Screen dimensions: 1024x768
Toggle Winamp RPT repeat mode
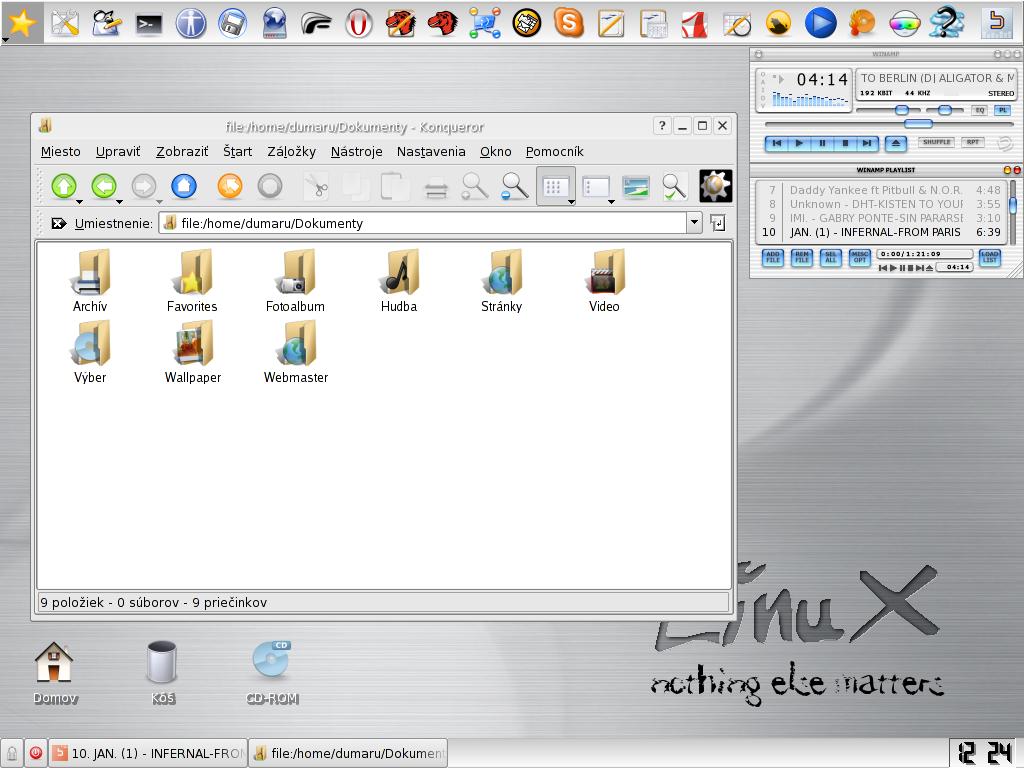point(972,143)
